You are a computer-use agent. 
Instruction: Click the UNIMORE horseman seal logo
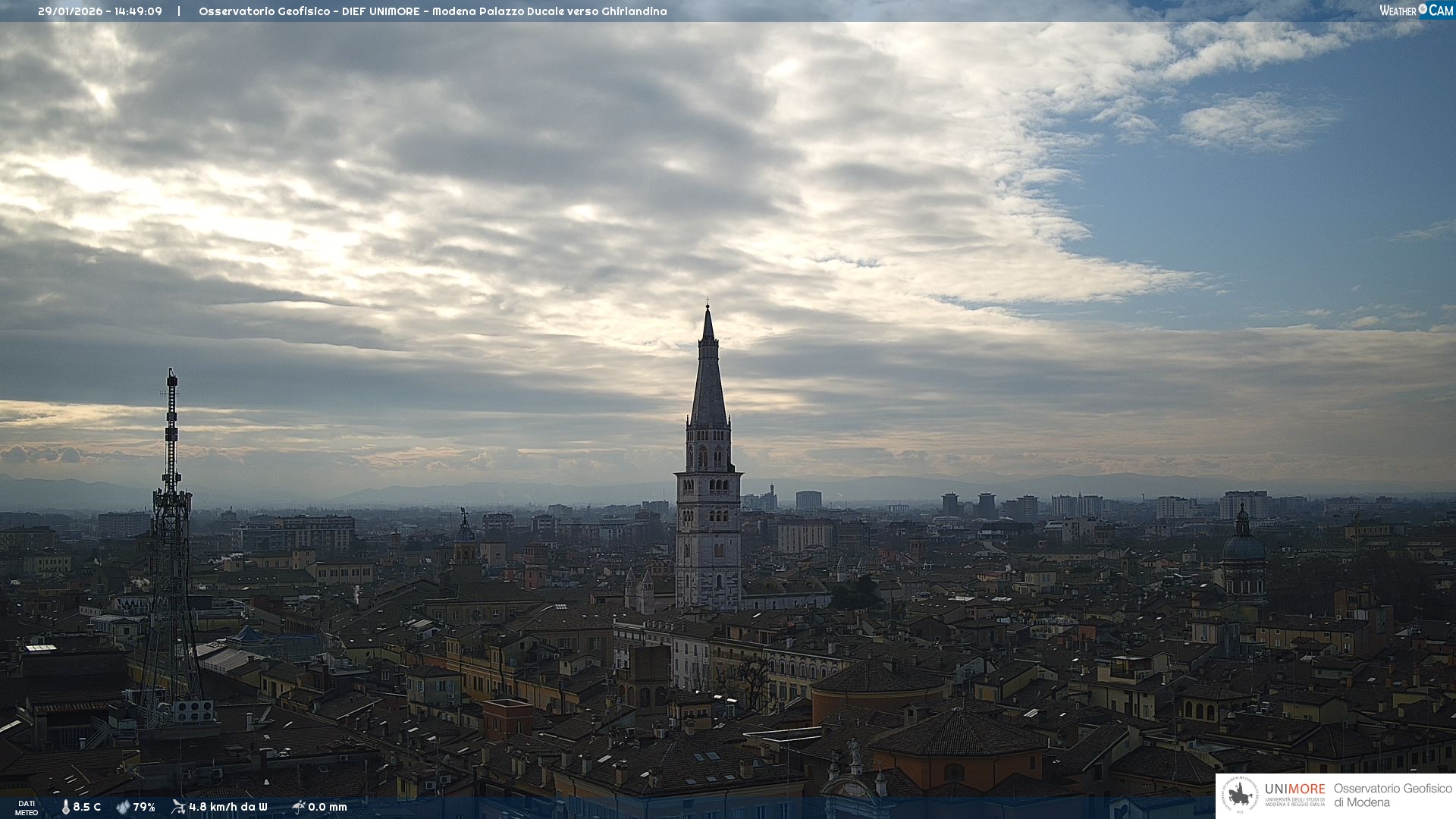[x=1240, y=795]
